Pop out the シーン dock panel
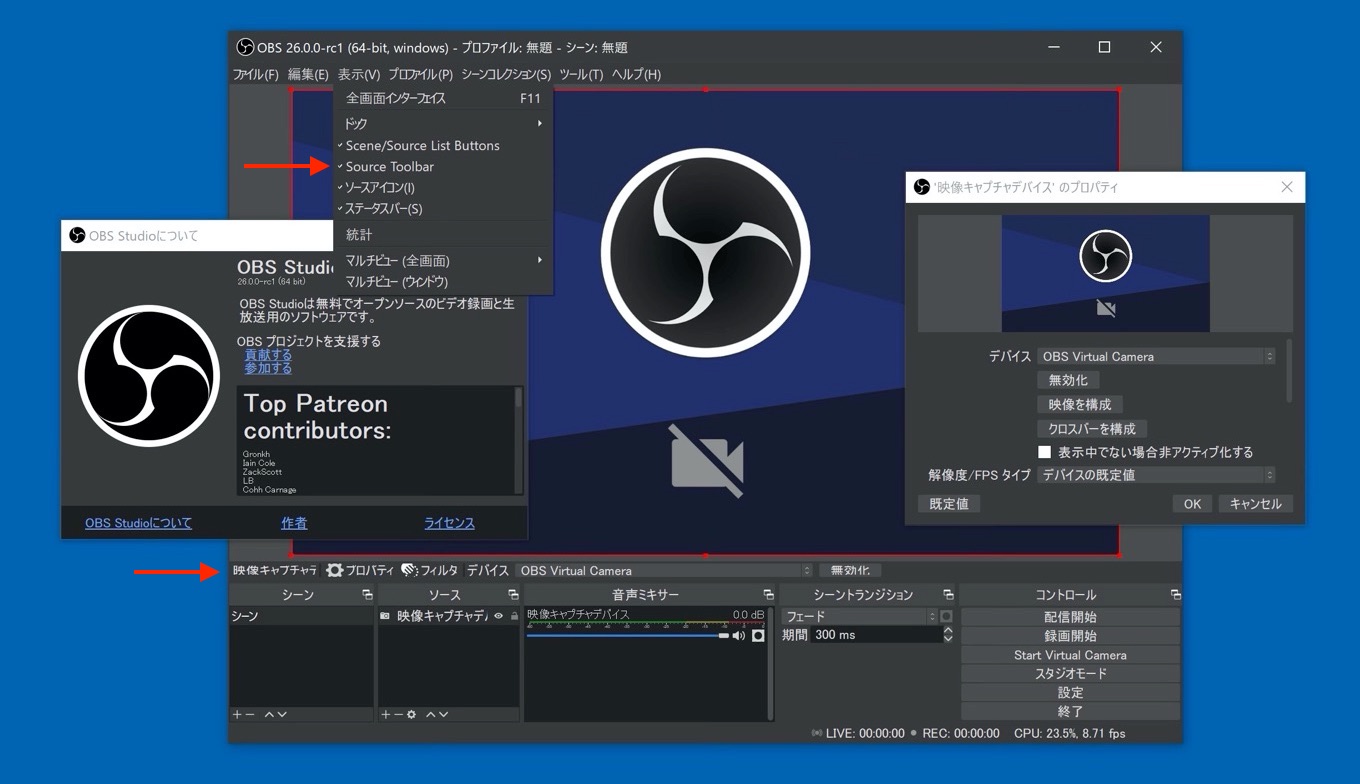Viewport: 1360px width, 784px height. coord(367,595)
